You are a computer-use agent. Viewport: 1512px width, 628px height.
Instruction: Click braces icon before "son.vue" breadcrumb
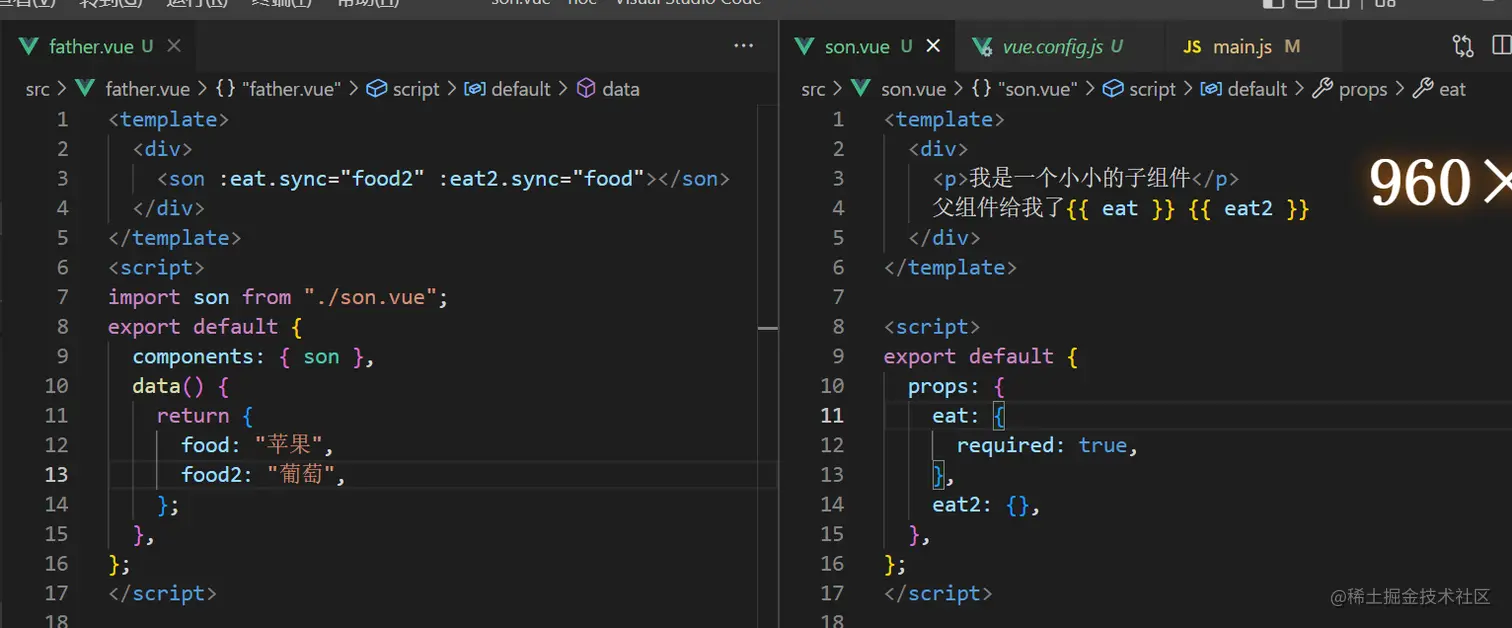[982, 89]
